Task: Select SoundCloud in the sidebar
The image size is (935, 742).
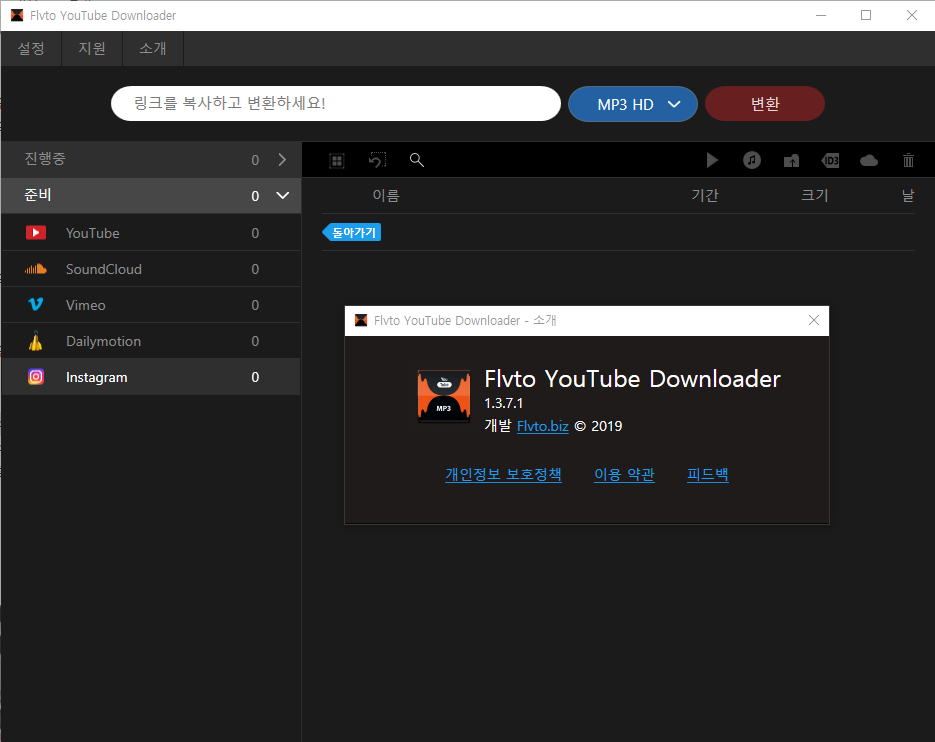Action: 151,269
